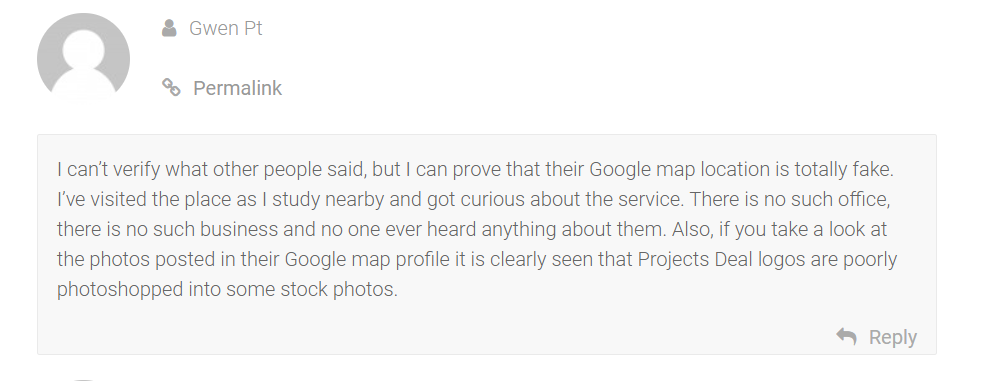Click the partially visible avatar of the next comment
The height and width of the screenshot is (381, 1004).
tap(83, 379)
